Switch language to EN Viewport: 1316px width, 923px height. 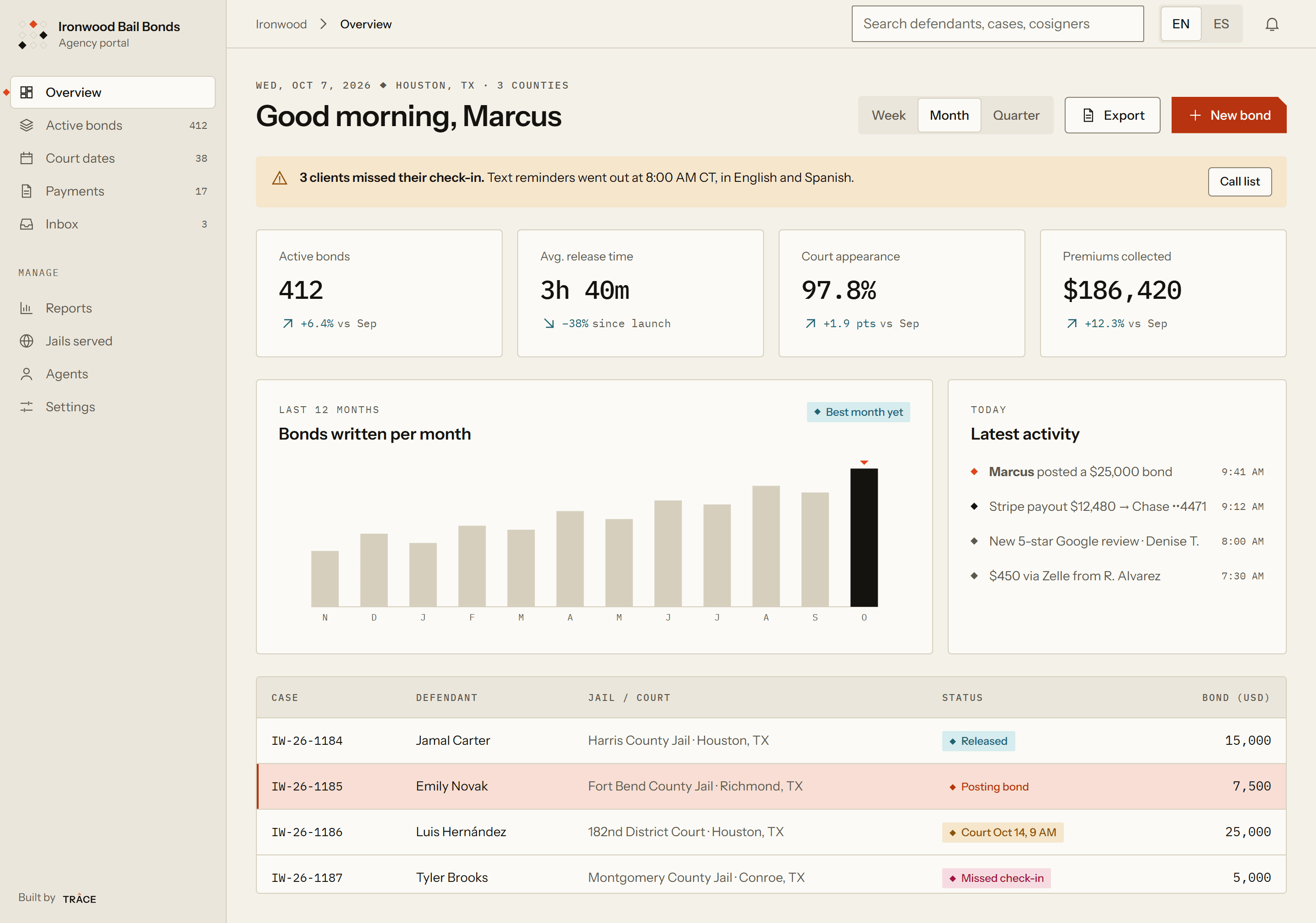click(x=1181, y=24)
